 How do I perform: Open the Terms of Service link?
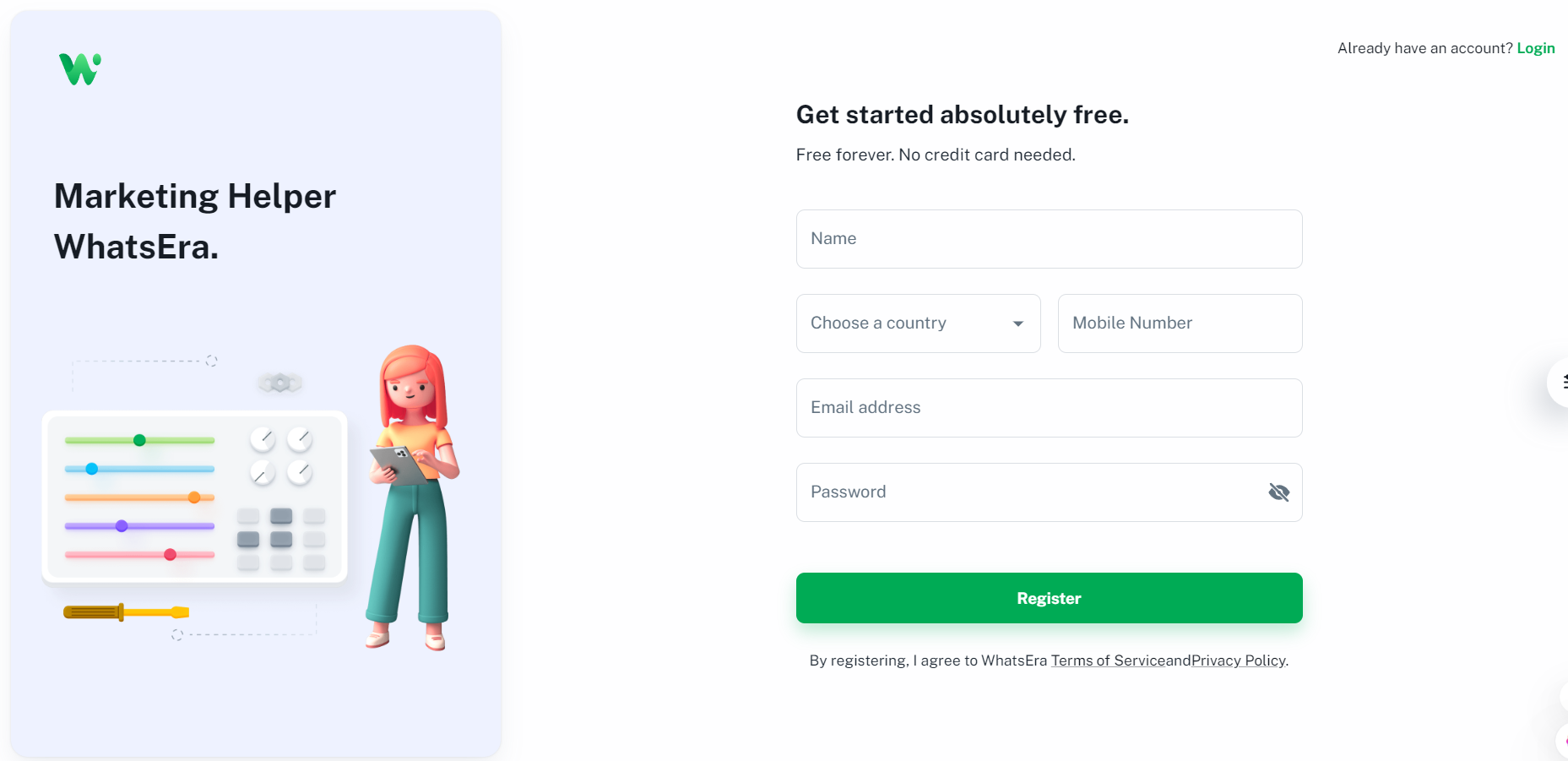click(1107, 660)
